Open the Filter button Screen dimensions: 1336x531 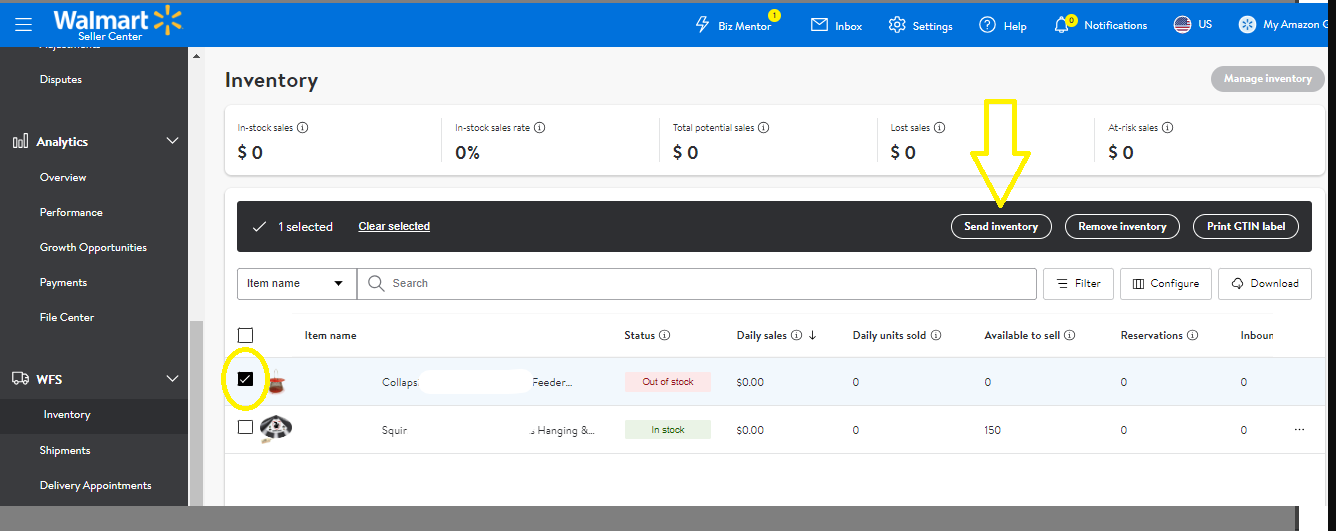[1078, 284]
